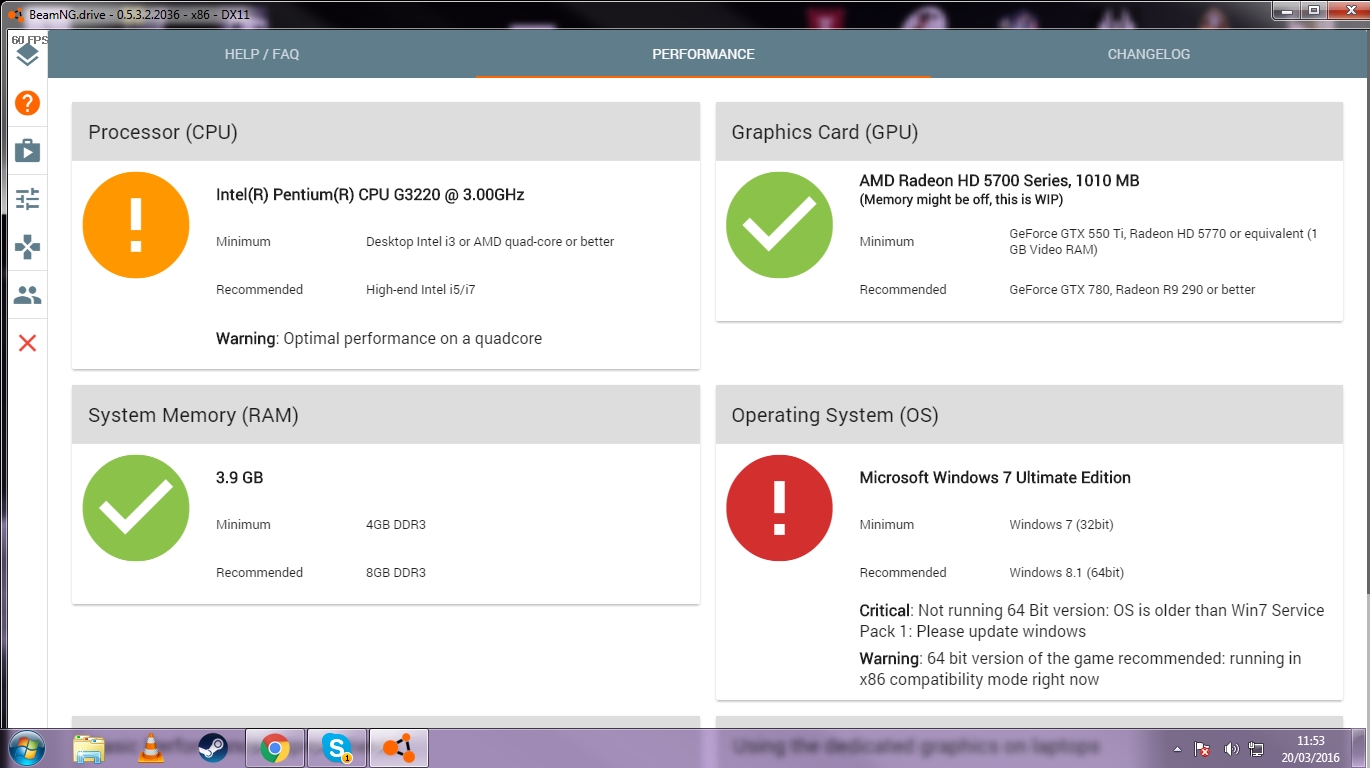Click '8GB DDR3' recommended memory value
Screen dimensions: 1370x768
(396, 573)
